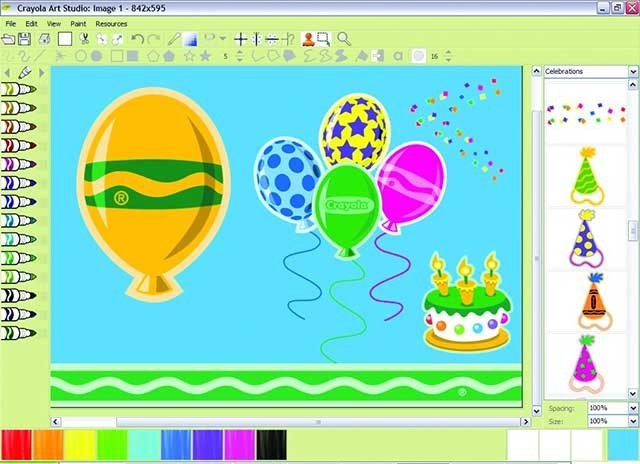Open the Size 100% dropdown
Viewport: 640px width, 464px height.
633,421
